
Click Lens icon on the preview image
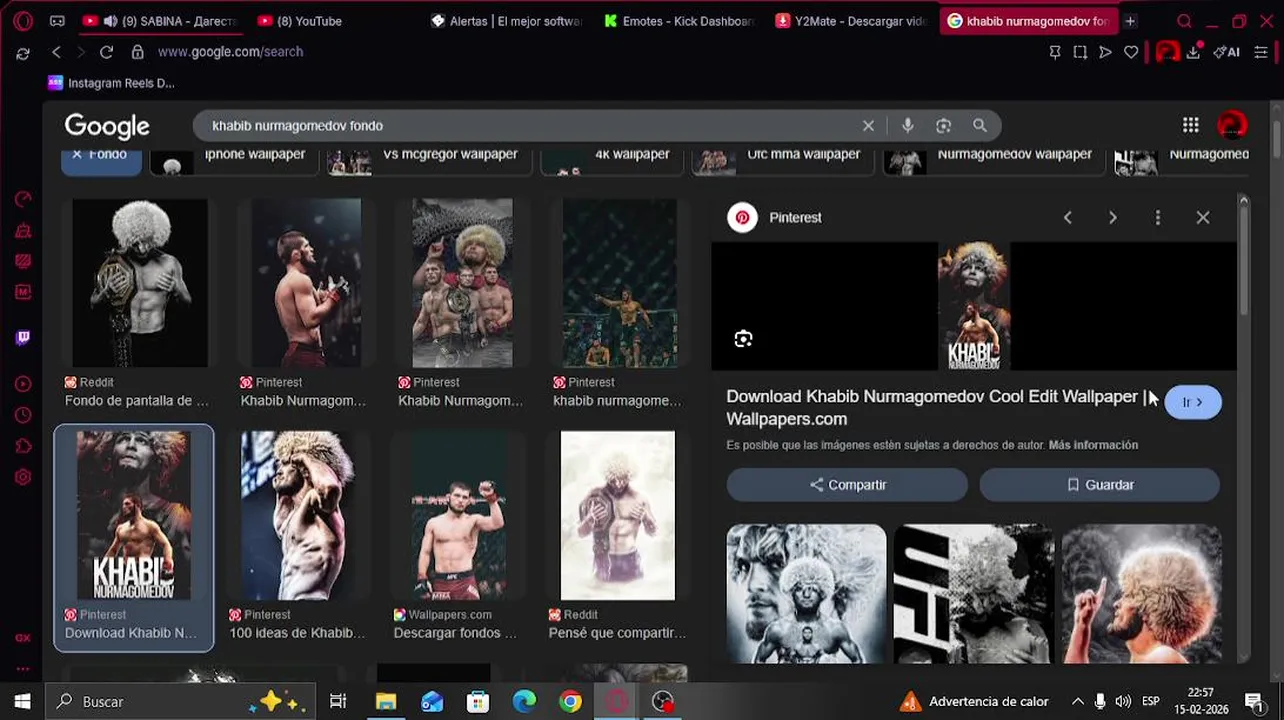point(743,339)
